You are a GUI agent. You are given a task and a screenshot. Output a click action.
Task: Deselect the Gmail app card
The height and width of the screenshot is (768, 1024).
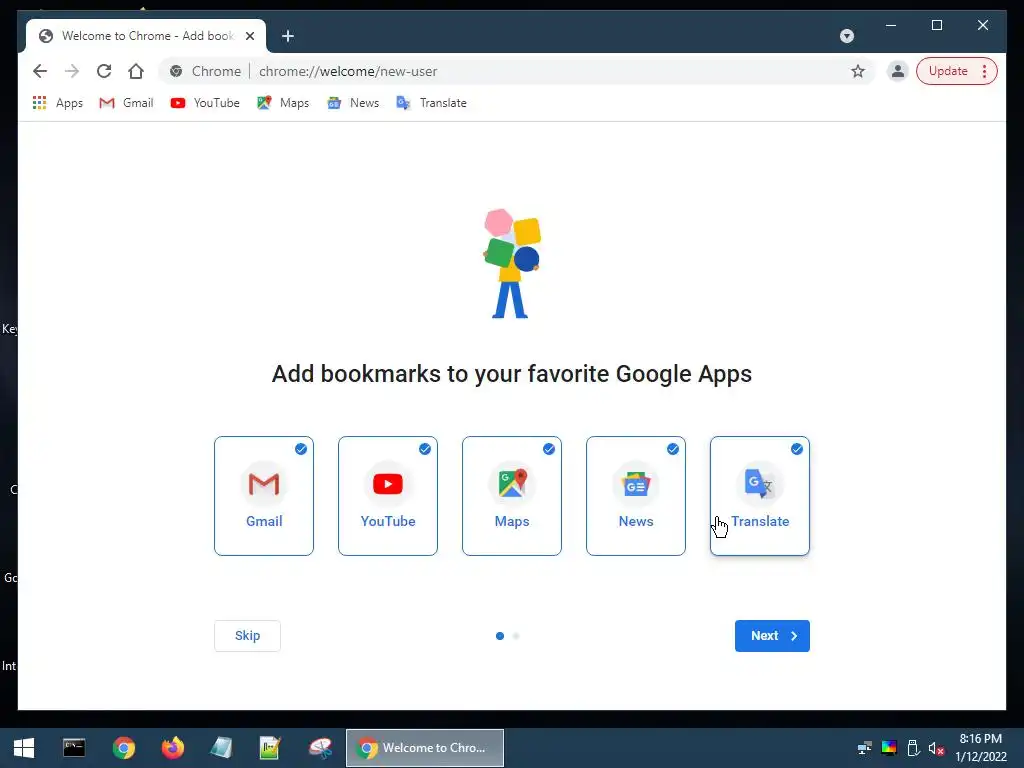pyautogui.click(x=264, y=496)
